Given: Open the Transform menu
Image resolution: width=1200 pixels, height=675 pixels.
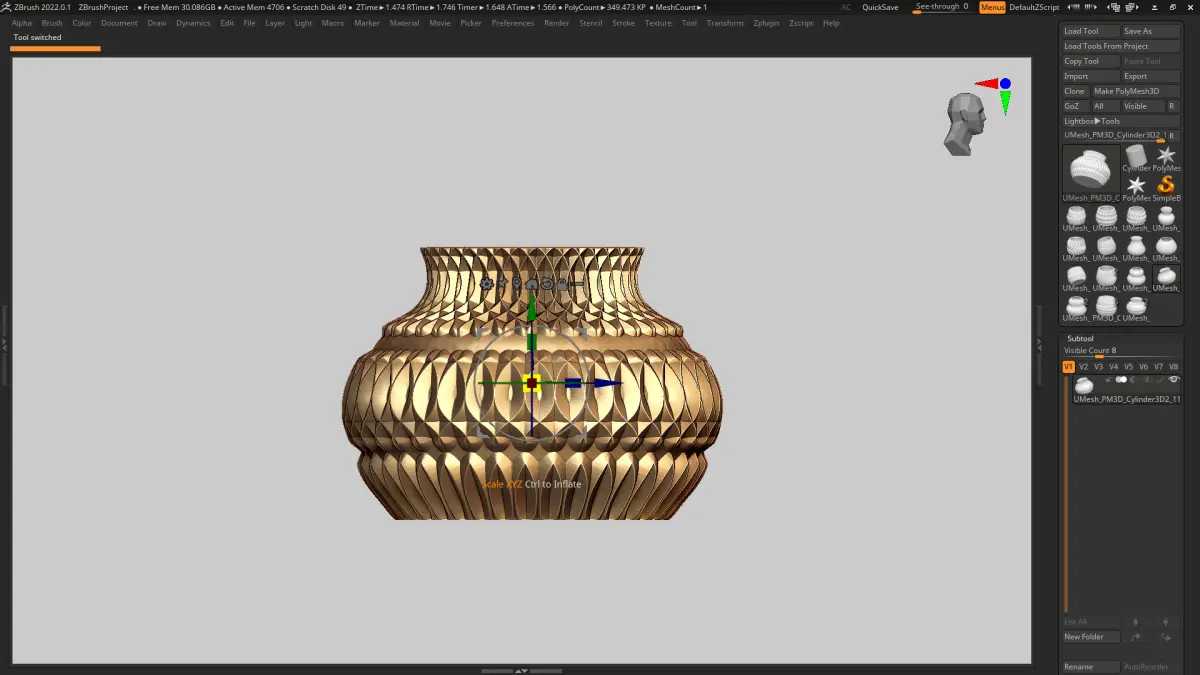Looking at the screenshot, I should (x=725, y=23).
